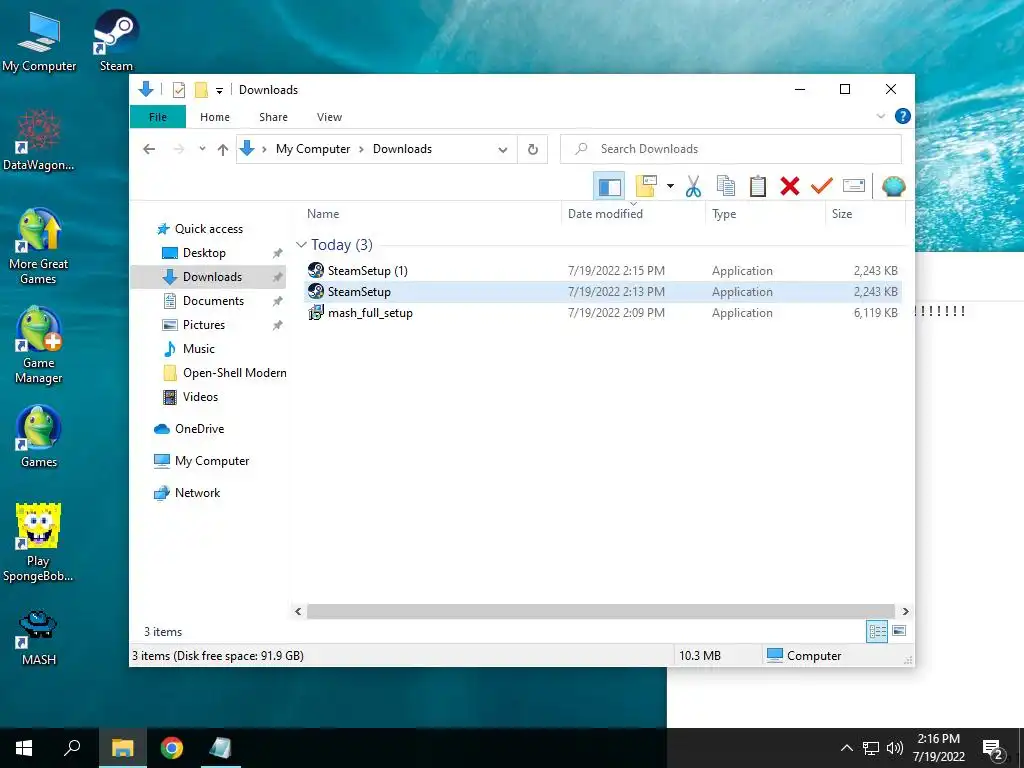Select the My Computer desktop icon
1024x768 pixels.
pos(39,40)
